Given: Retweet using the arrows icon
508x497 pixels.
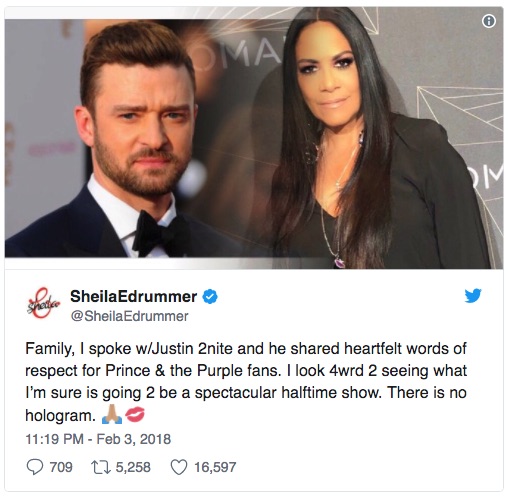Looking at the screenshot, I should [x=100, y=467].
